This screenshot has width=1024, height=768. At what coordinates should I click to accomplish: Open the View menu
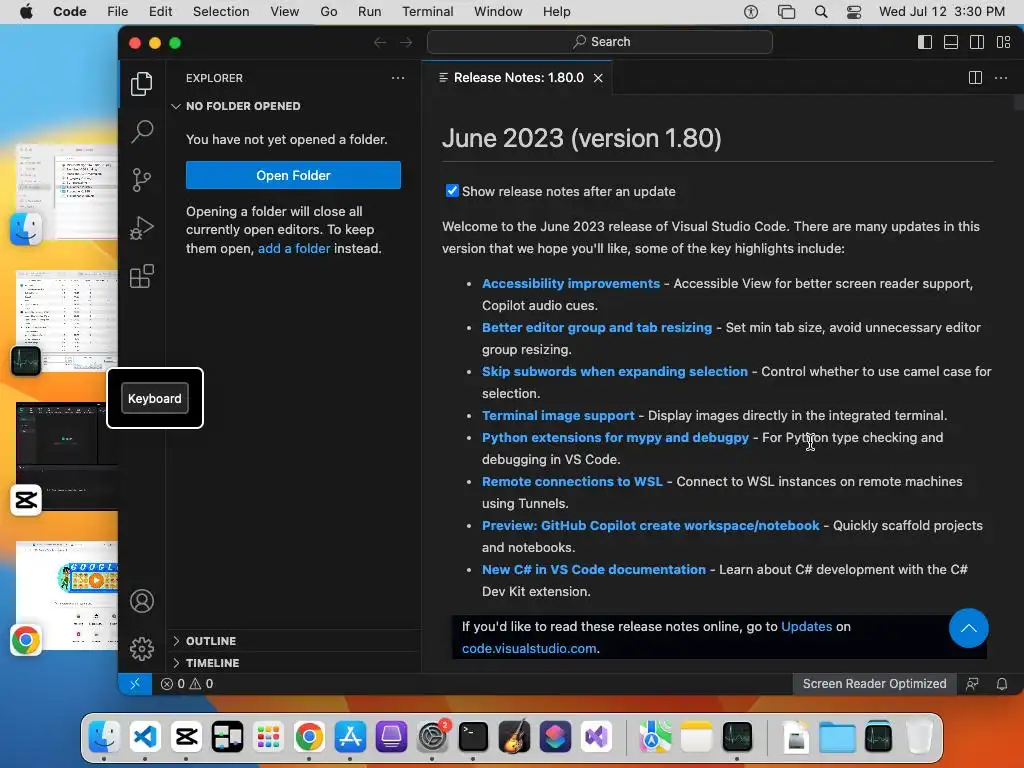[284, 12]
